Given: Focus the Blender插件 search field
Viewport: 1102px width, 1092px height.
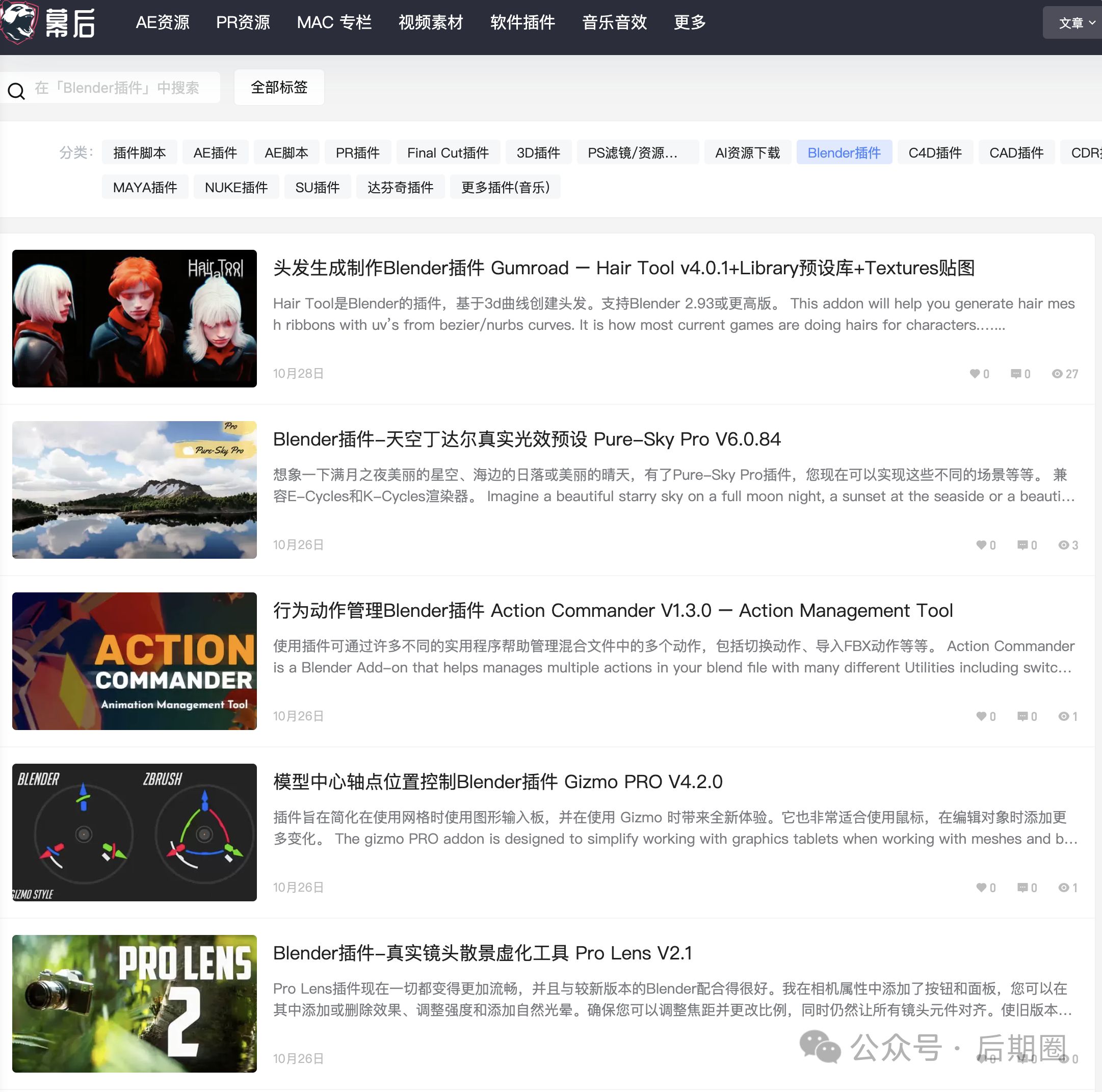Looking at the screenshot, I should tap(117, 88).
